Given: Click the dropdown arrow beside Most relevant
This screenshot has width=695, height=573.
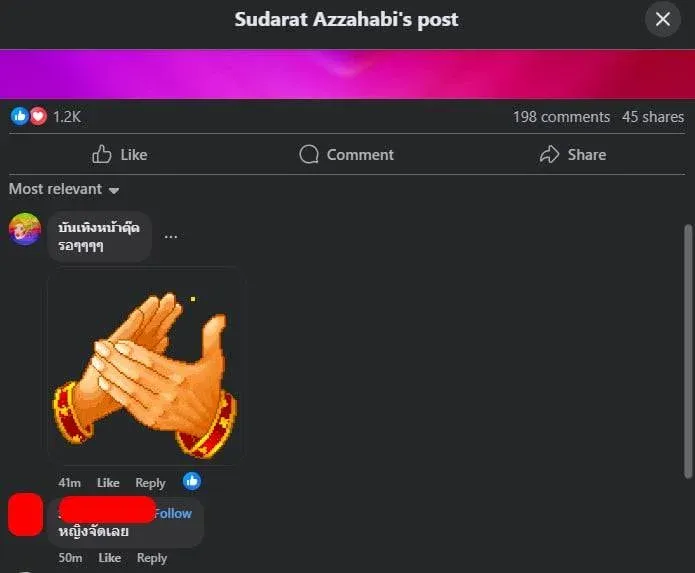Looking at the screenshot, I should pyautogui.click(x=114, y=191).
